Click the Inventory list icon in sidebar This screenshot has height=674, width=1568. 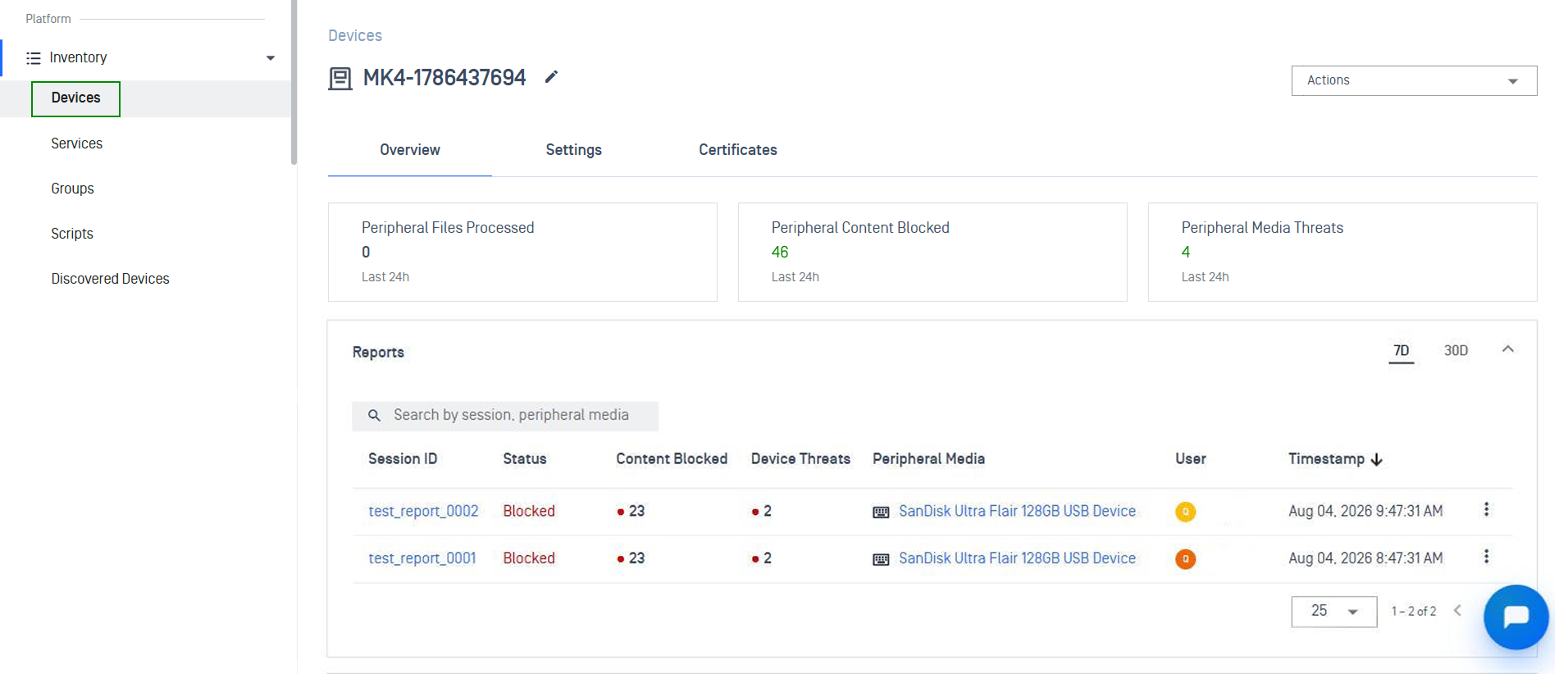tap(34, 58)
